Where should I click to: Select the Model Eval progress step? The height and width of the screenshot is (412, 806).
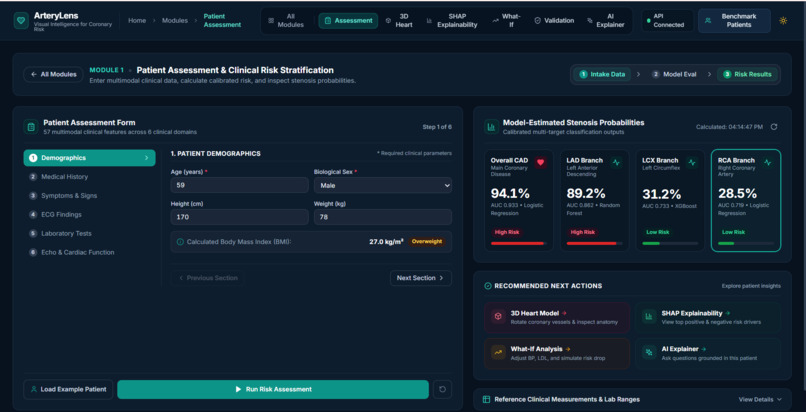[x=674, y=74]
